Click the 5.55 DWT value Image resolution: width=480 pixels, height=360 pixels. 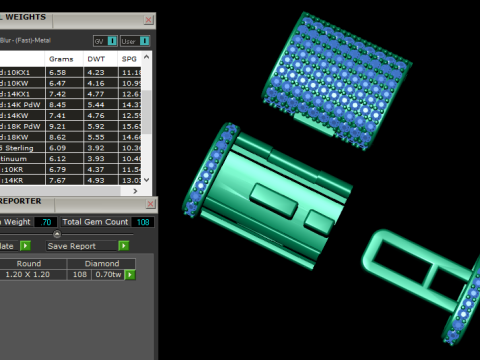(x=96, y=137)
